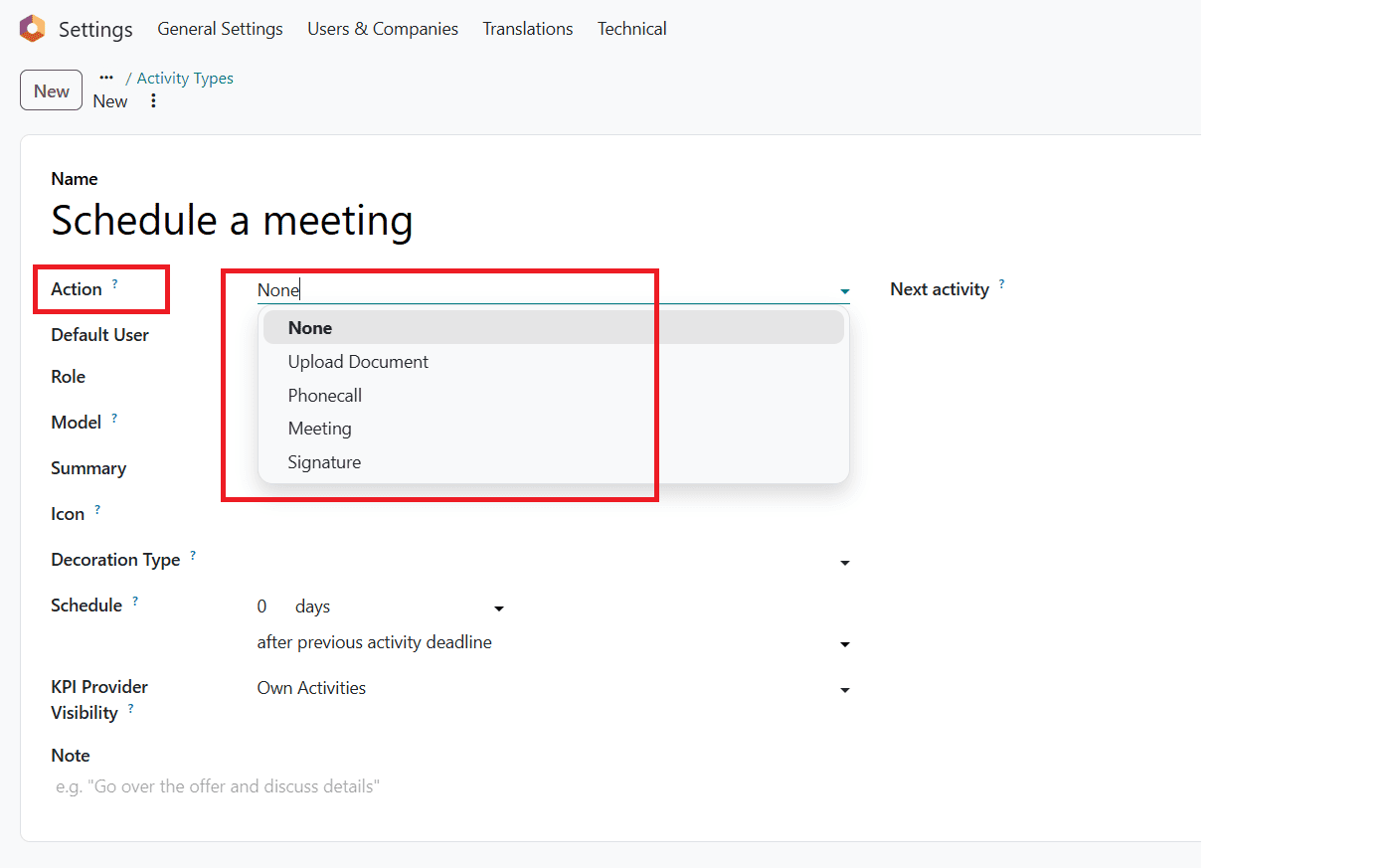Expand the collapsed breadcrumb ellipsis
Viewport: 1391px width, 868px height.
[106, 78]
